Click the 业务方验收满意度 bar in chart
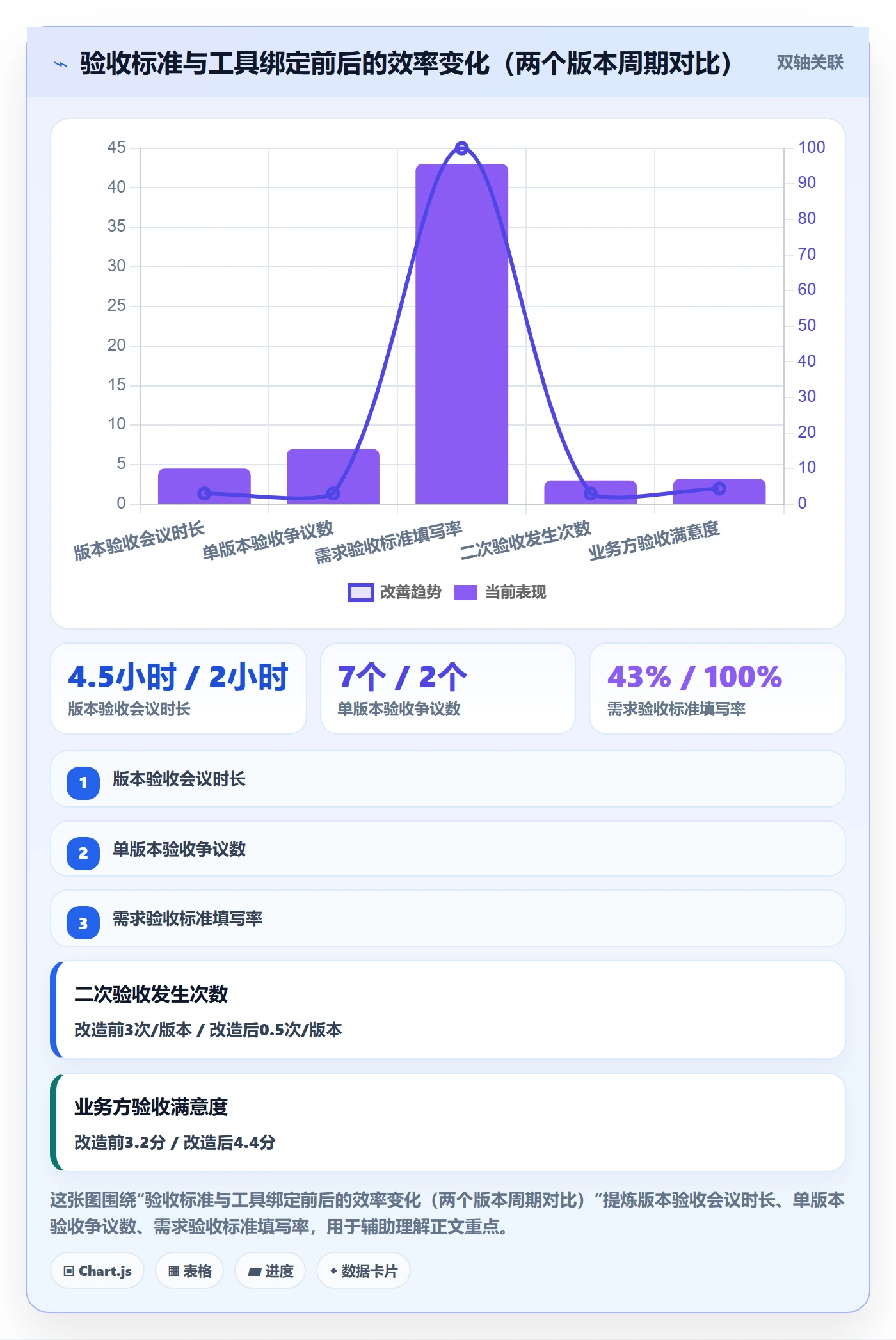The image size is (896, 1340). coord(719,491)
